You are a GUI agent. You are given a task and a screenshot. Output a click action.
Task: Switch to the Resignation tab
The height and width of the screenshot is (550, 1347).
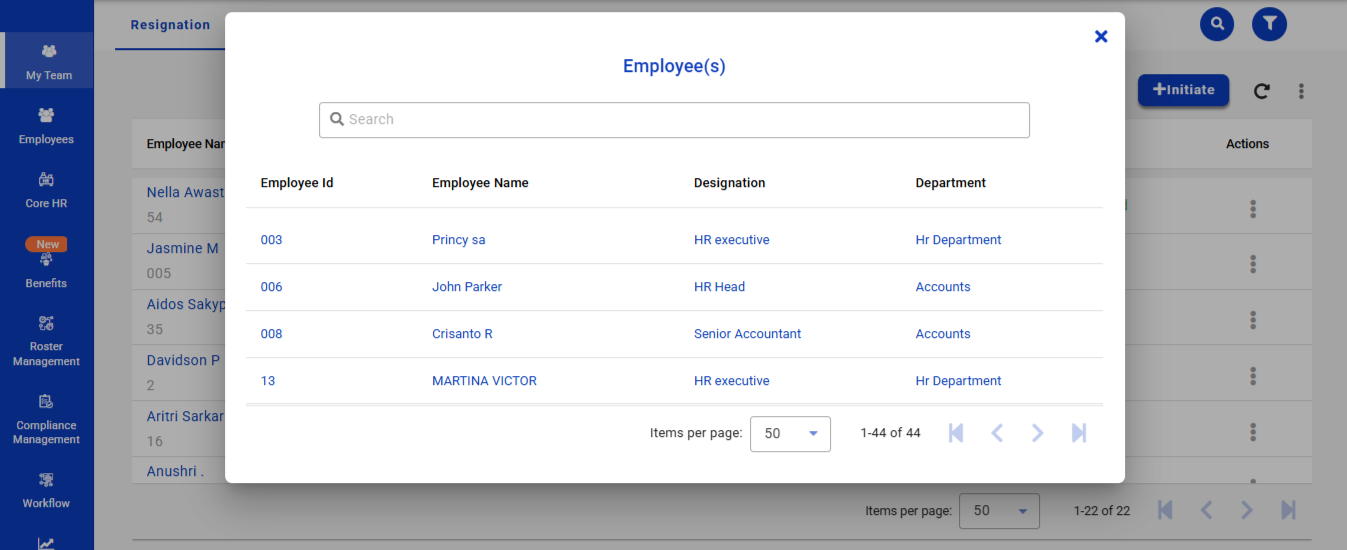click(170, 25)
